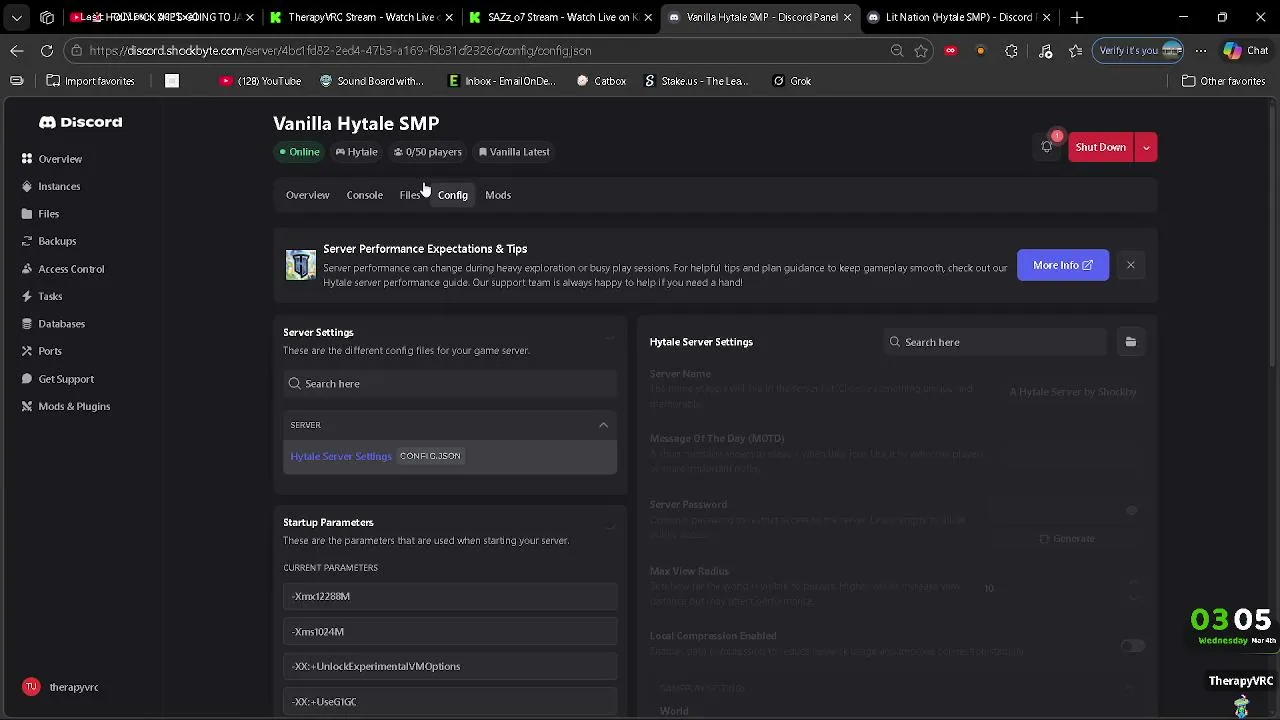Collapse the SERVER config section chevron

point(603,425)
